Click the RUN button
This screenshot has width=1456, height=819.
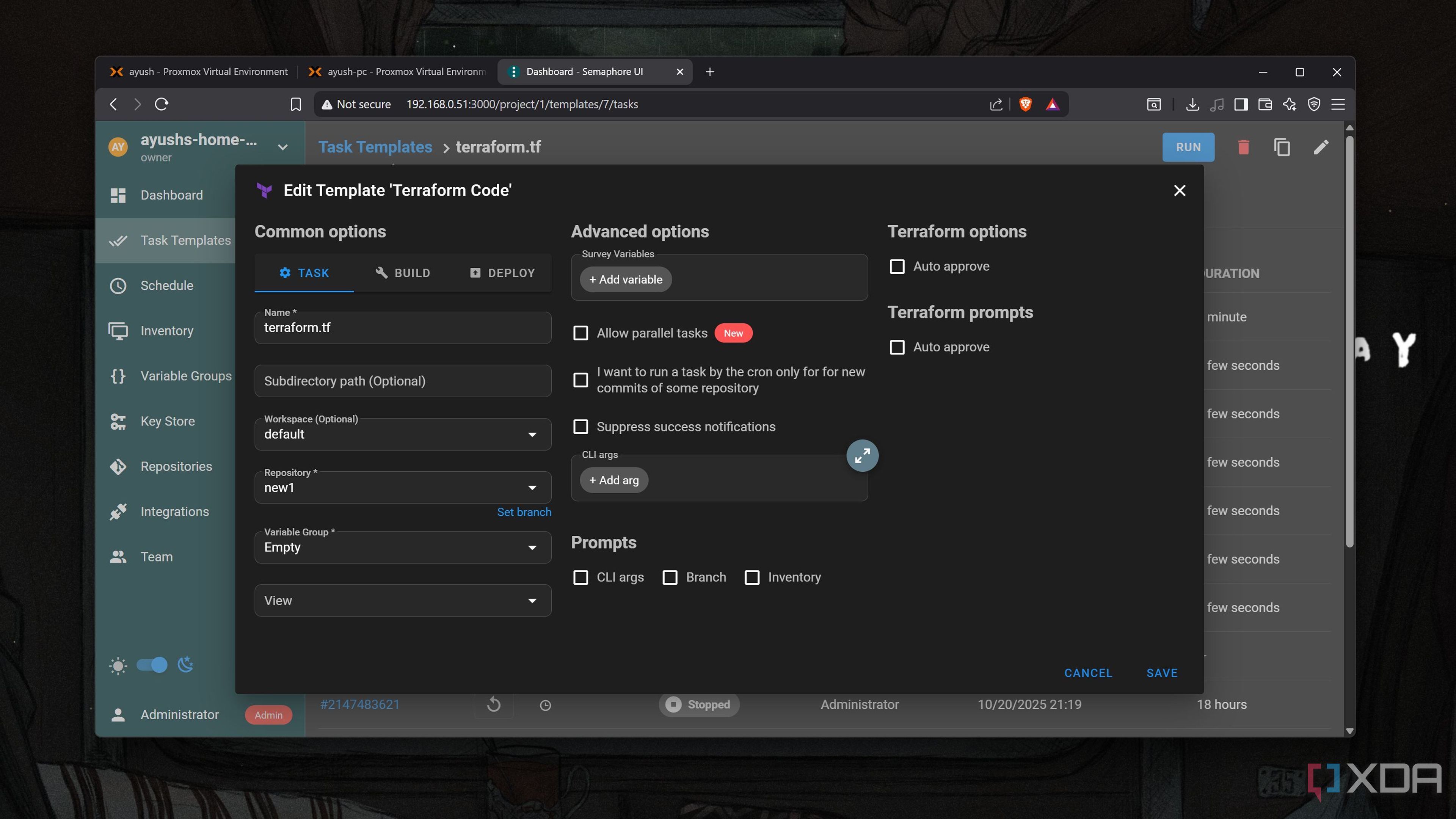[x=1188, y=147]
